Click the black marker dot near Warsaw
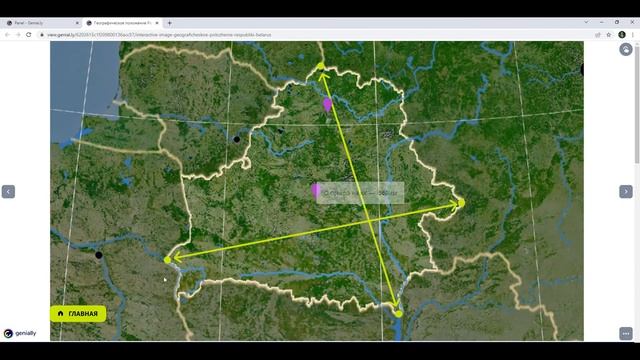640x360 pixels. (x=99, y=255)
